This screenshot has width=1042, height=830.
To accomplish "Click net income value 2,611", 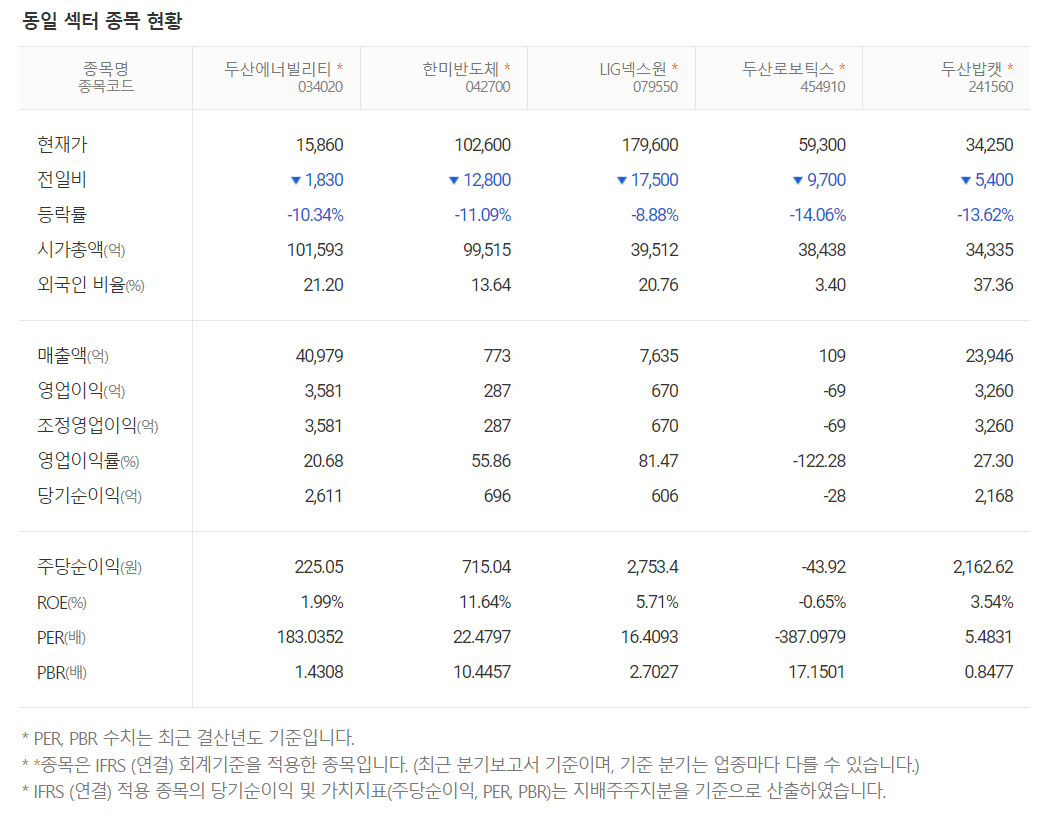I will (324, 496).
